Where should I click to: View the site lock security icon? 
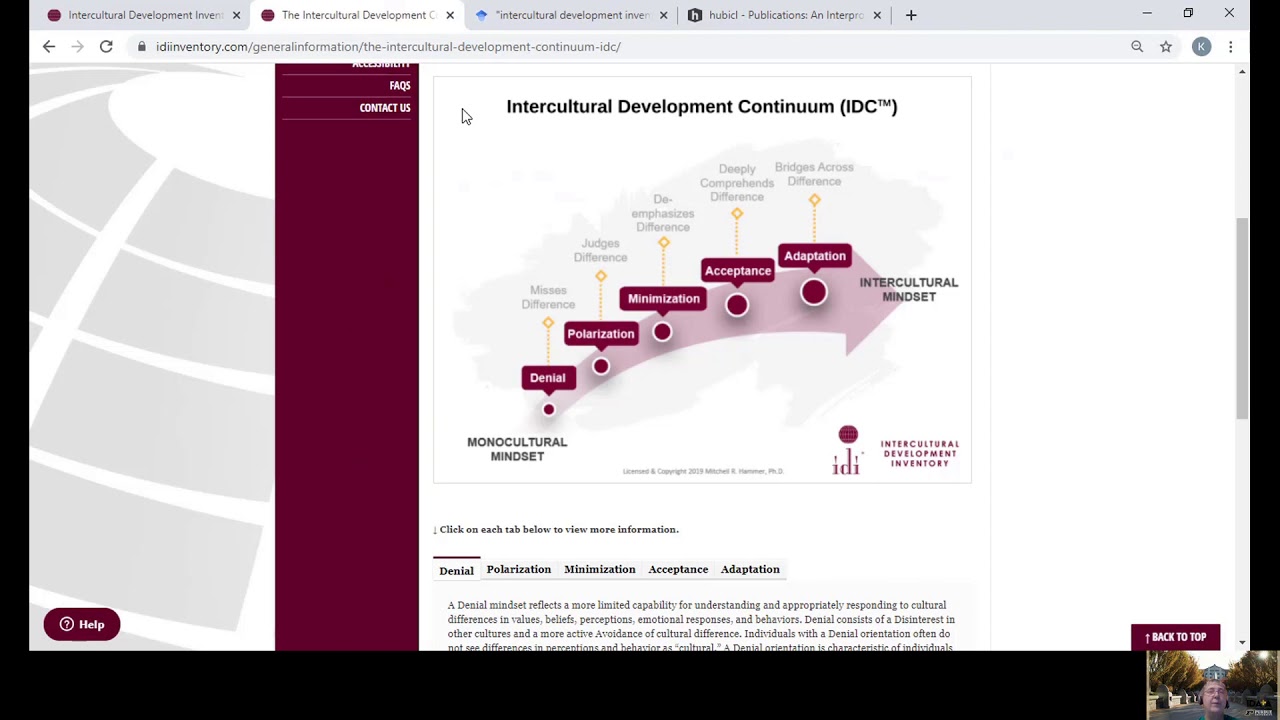point(142,46)
